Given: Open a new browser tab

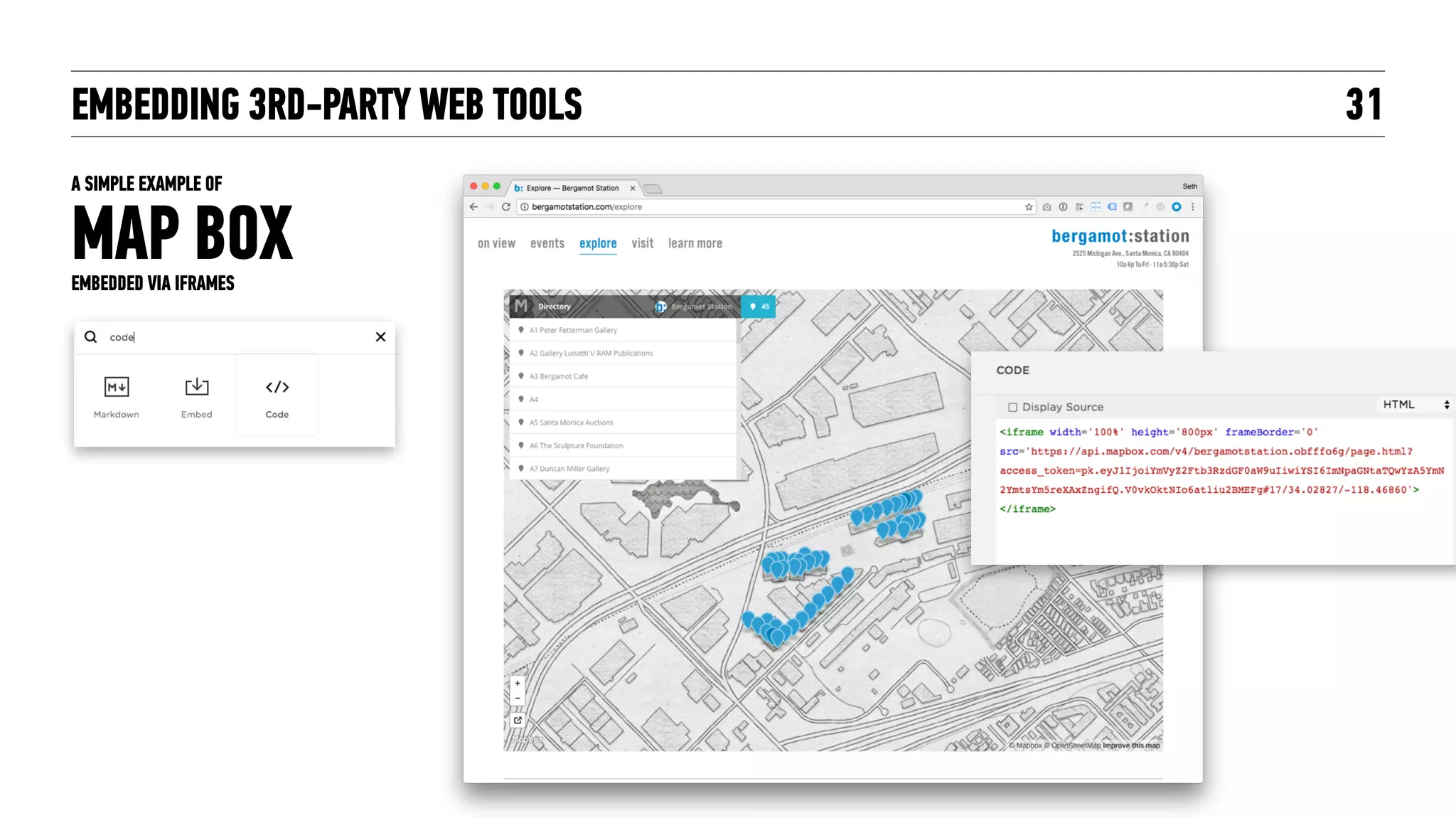Looking at the screenshot, I should coord(653,188).
